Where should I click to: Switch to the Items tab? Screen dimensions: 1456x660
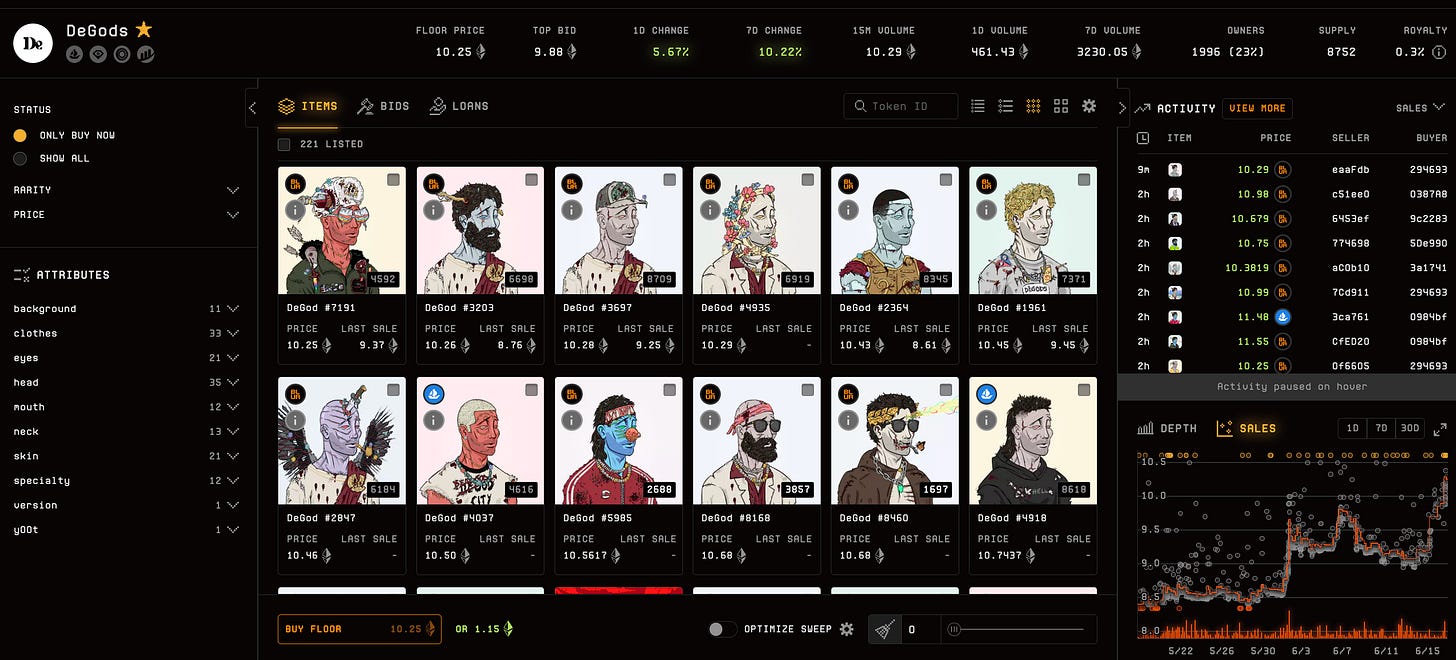point(308,106)
